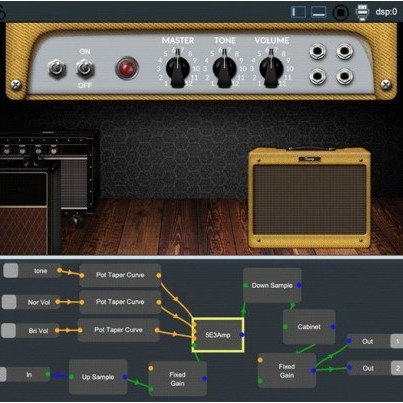Click the gray handle on Nor Vol node

click(x=9, y=302)
